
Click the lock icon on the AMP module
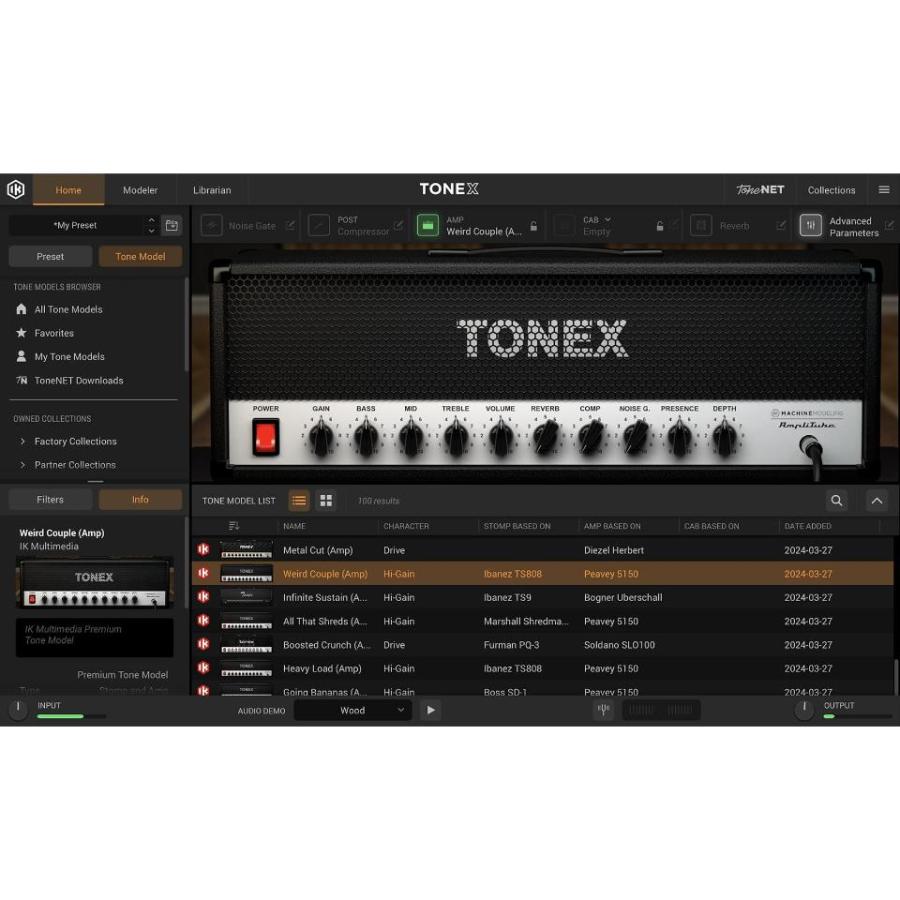[535, 226]
